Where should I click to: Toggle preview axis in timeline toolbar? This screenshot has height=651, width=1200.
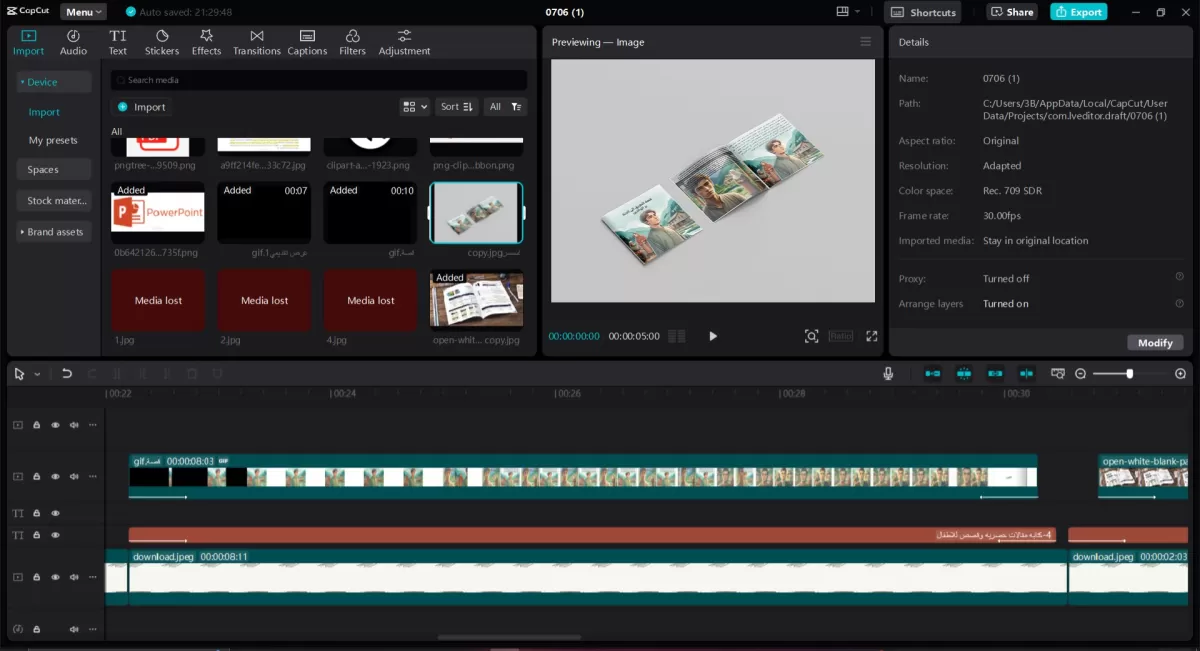1027,373
